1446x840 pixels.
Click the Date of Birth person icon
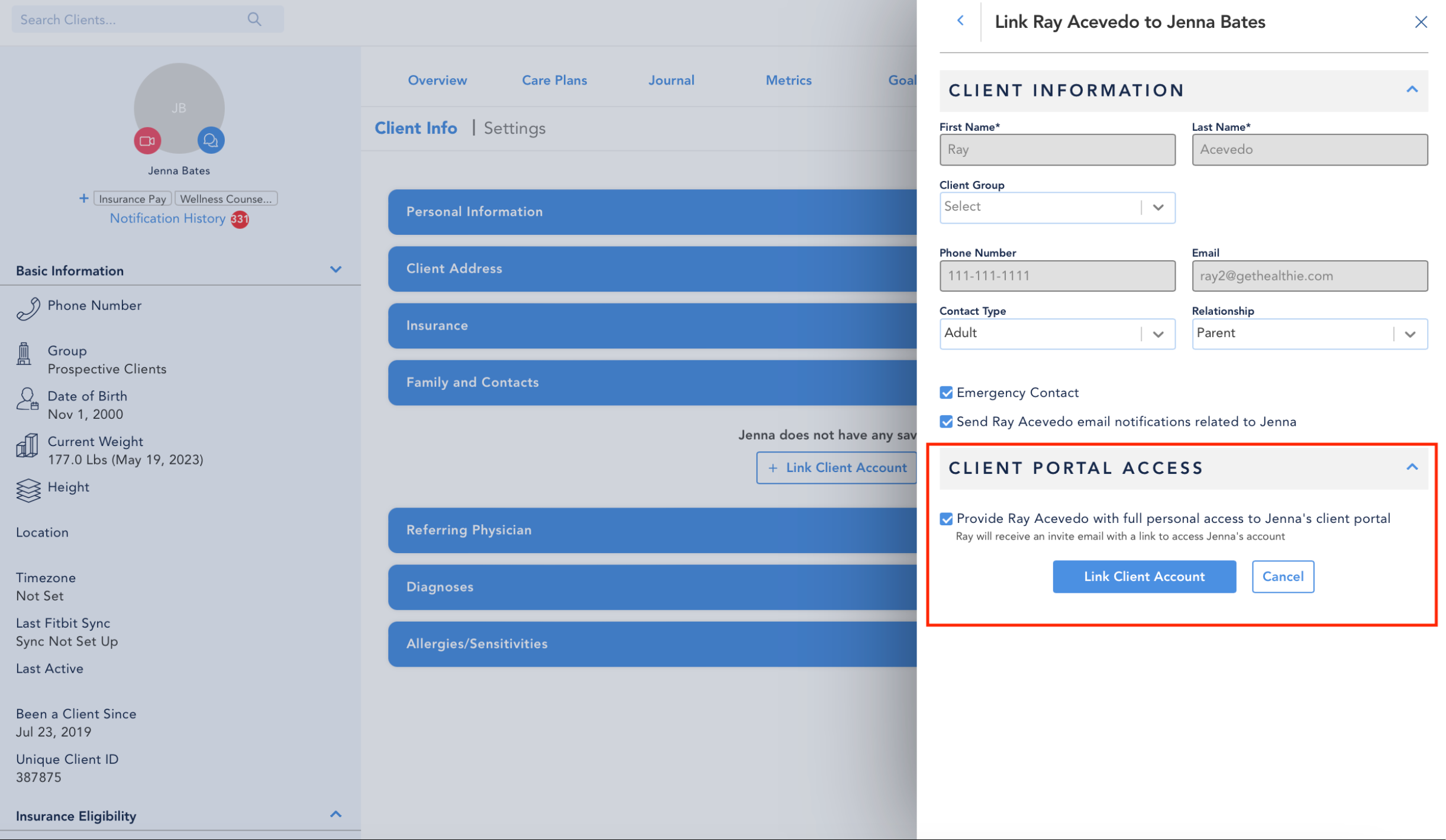click(27, 399)
